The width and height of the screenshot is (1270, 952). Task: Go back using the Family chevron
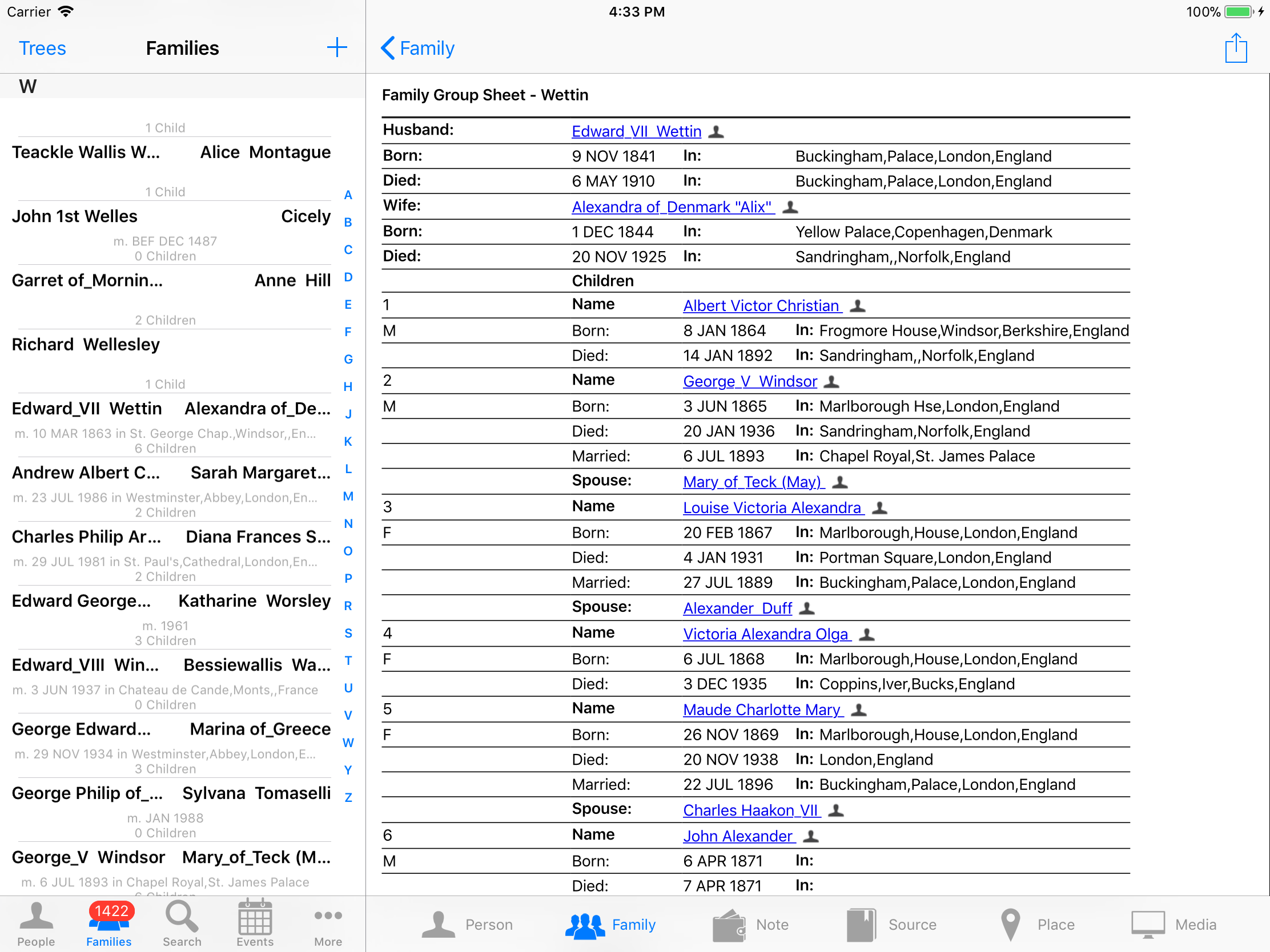pyautogui.click(x=417, y=48)
